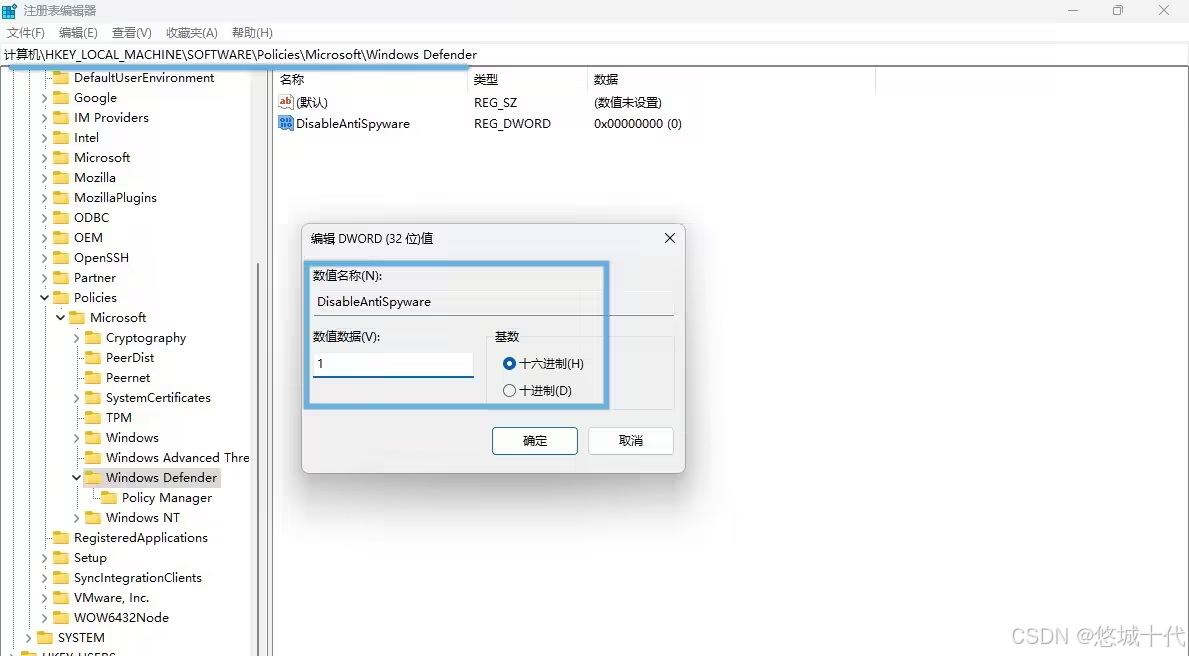
Task: Select the DefaultUserEnvironment tree item
Action: (x=144, y=77)
